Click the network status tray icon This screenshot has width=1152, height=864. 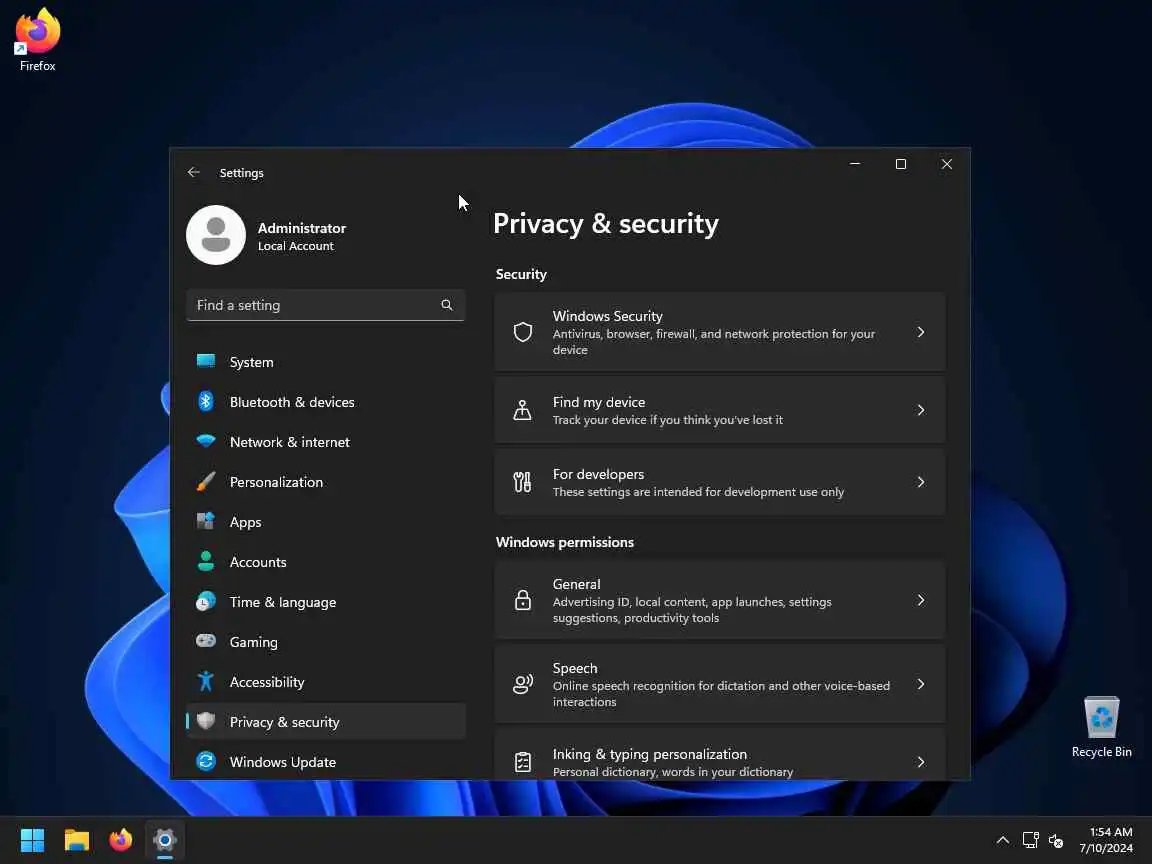coord(1030,840)
